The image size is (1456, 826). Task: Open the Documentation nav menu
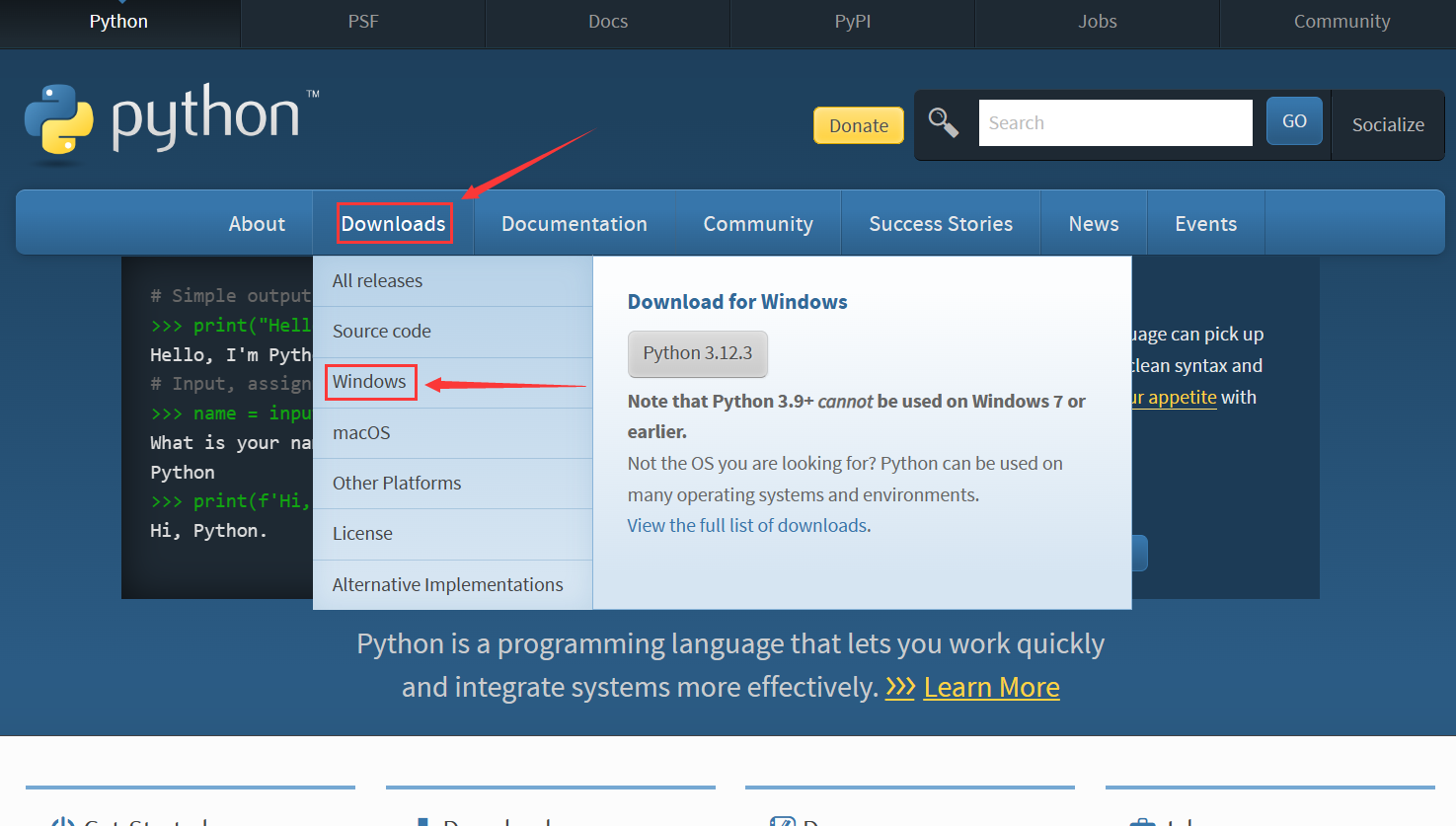tap(574, 224)
